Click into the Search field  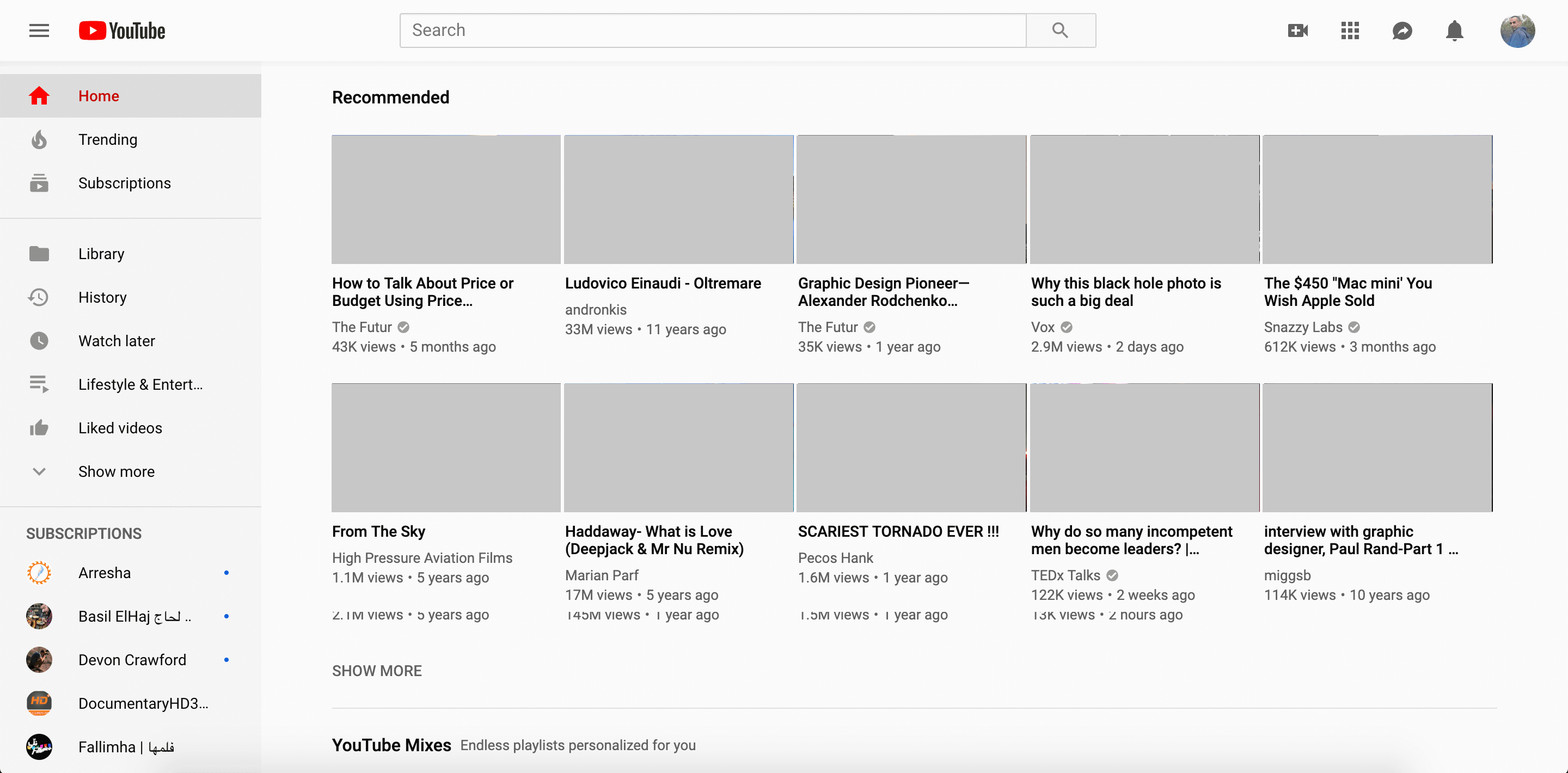[x=712, y=30]
